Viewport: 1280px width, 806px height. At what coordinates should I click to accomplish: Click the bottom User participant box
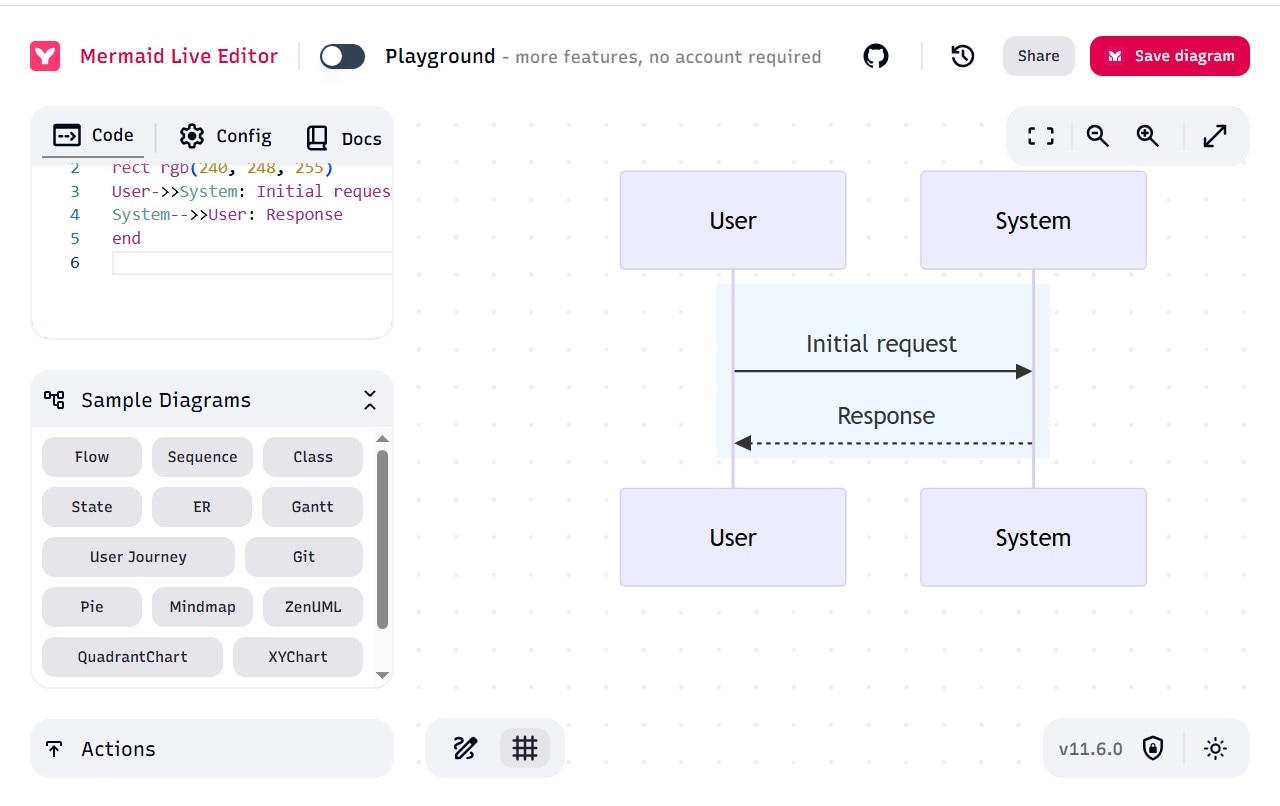click(733, 537)
